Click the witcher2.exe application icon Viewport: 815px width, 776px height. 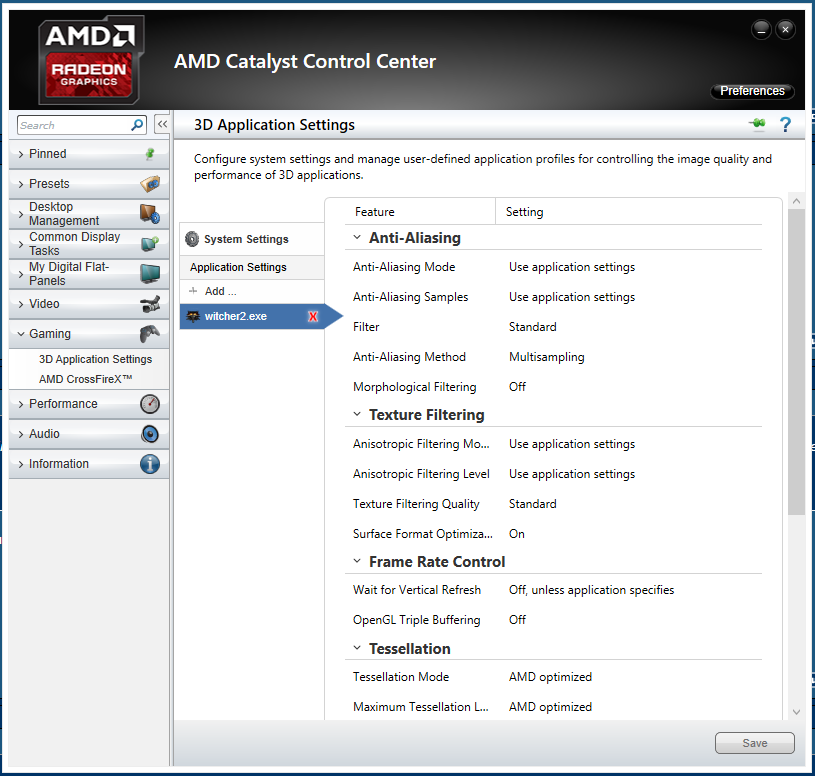tap(193, 316)
